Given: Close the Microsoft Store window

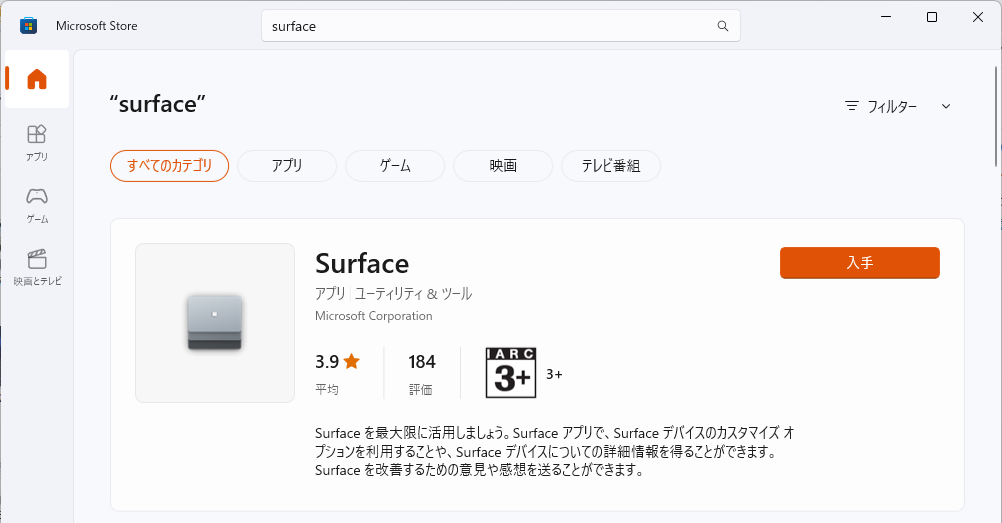Looking at the screenshot, I should (978, 17).
